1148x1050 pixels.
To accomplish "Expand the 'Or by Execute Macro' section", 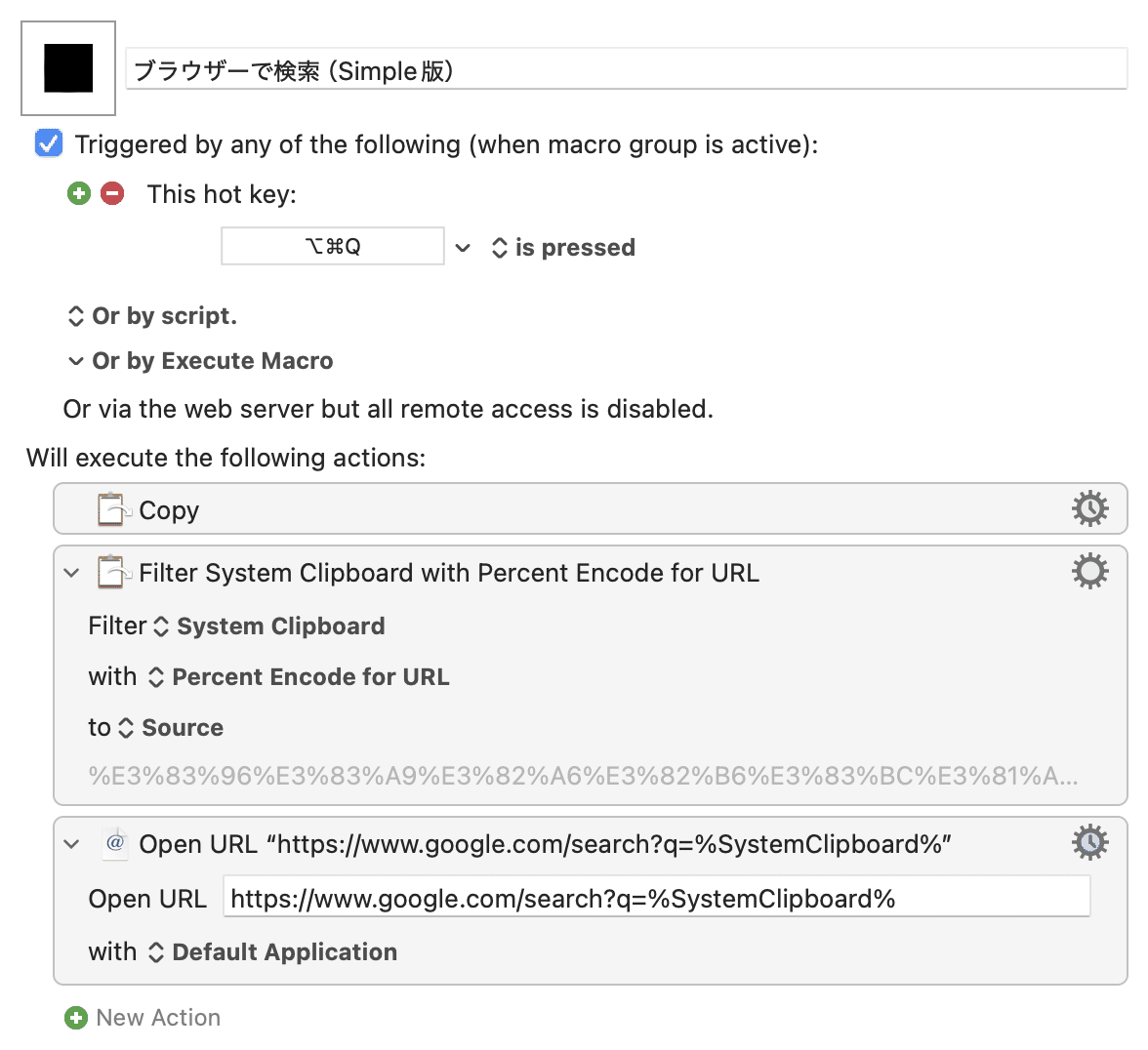I will tap(76, 360).
